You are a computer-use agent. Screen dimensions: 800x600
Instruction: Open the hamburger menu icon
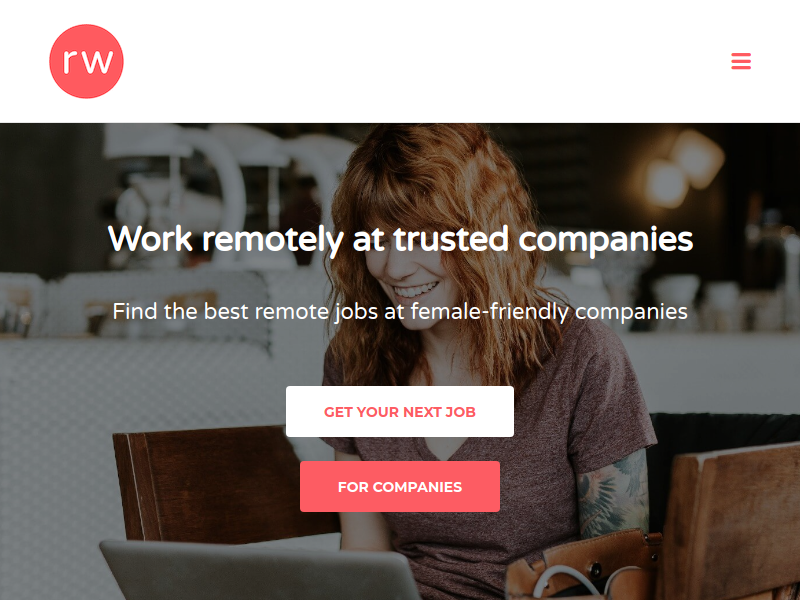pyautogui.click(x=741, y=61)
